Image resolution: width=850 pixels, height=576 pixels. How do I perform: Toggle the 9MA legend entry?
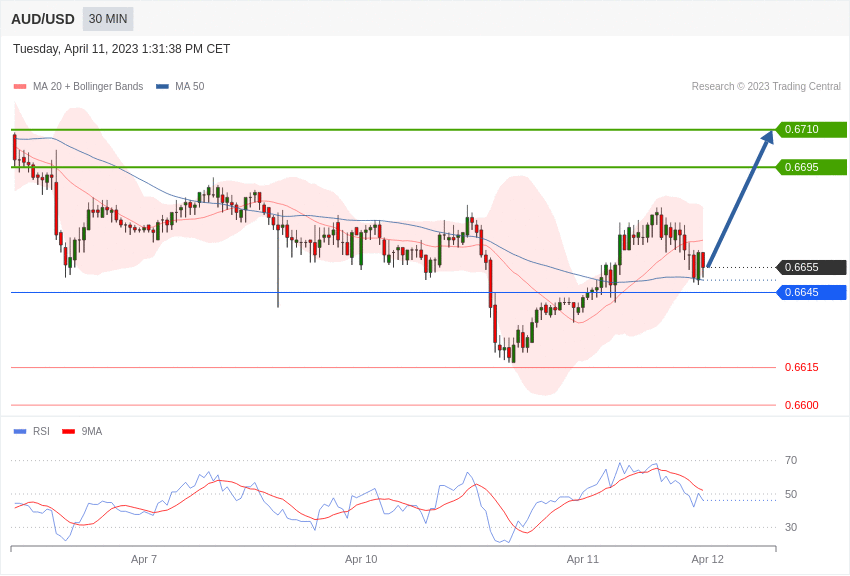82,431
